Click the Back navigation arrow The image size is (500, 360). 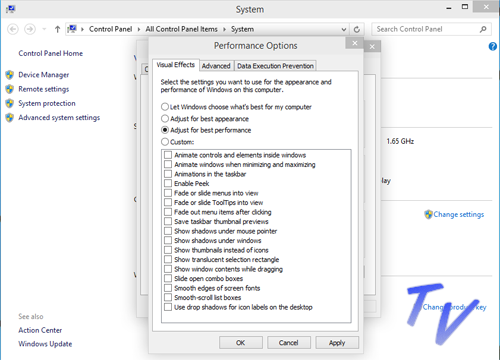click(x=13, y=29)
